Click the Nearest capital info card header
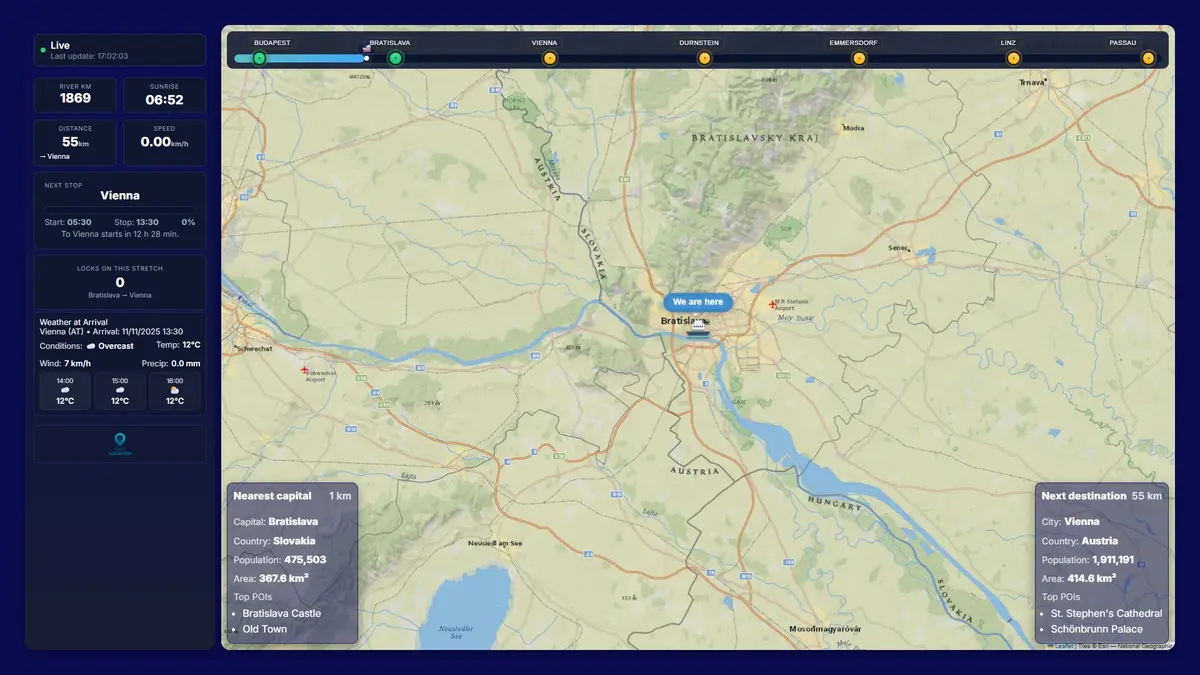The image size is (1200, 675). (x=292, y=496)
